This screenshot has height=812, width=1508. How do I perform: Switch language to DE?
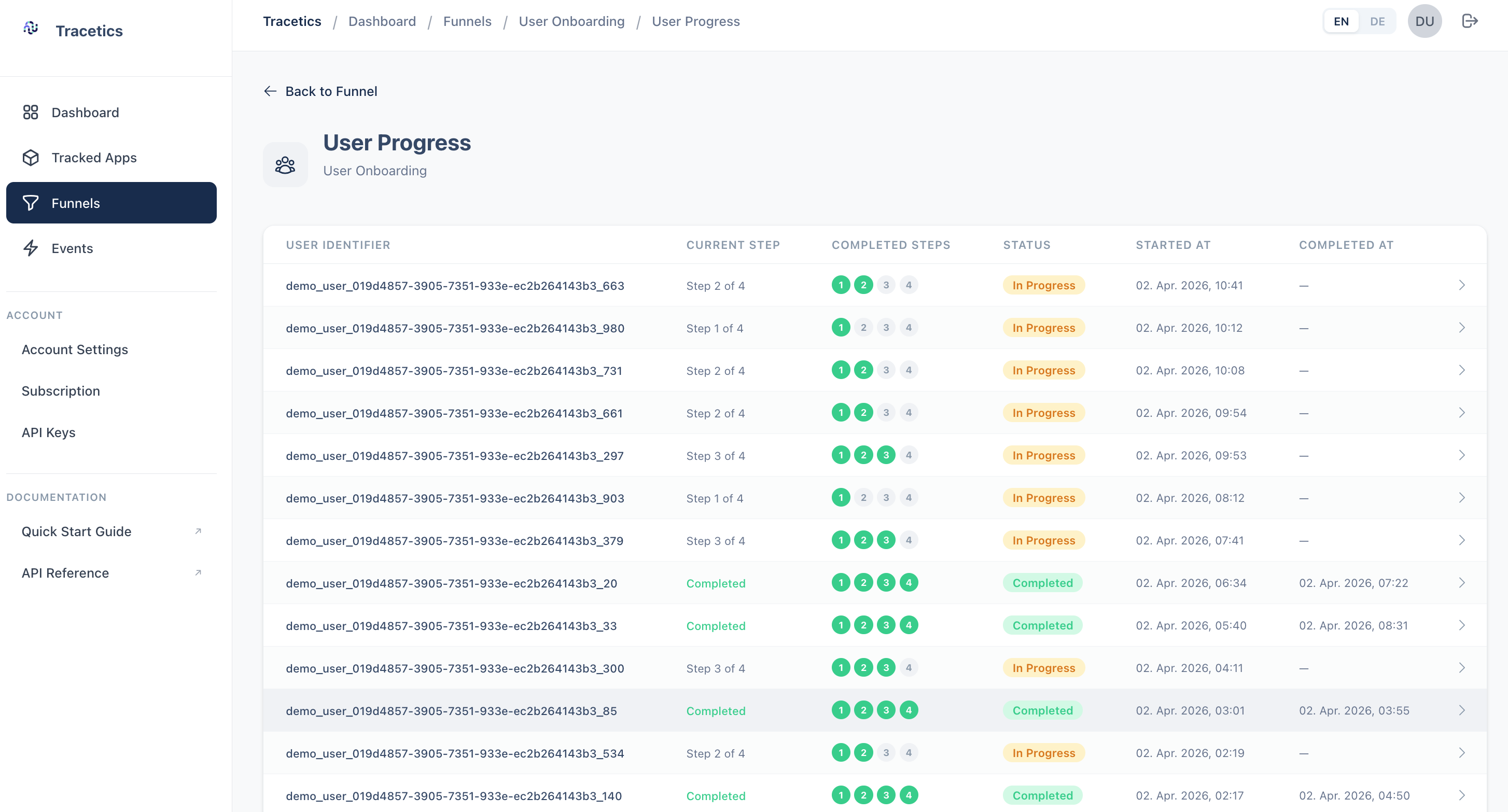1377,21
